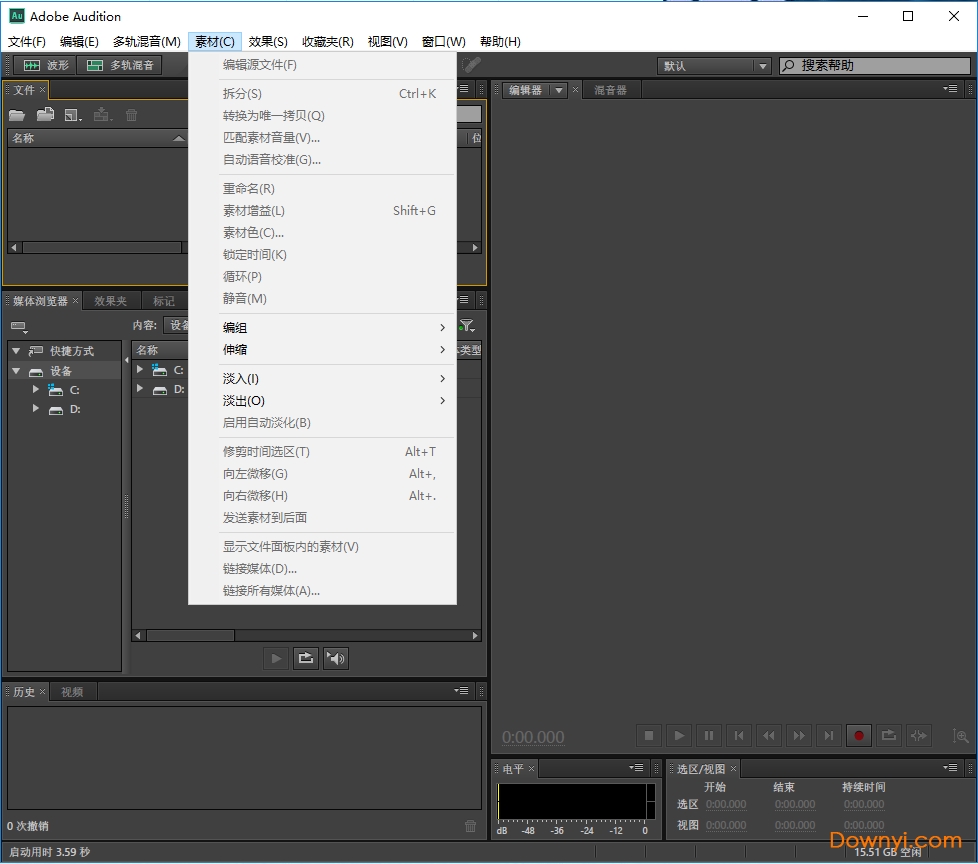Switch to Multitrack (多轨混音) view

(x=120, y=66)
